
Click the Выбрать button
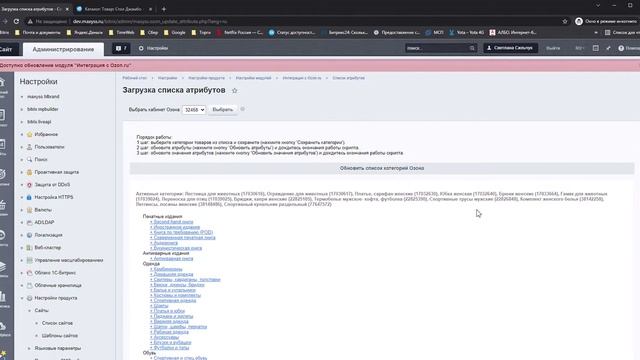(222, 110)
